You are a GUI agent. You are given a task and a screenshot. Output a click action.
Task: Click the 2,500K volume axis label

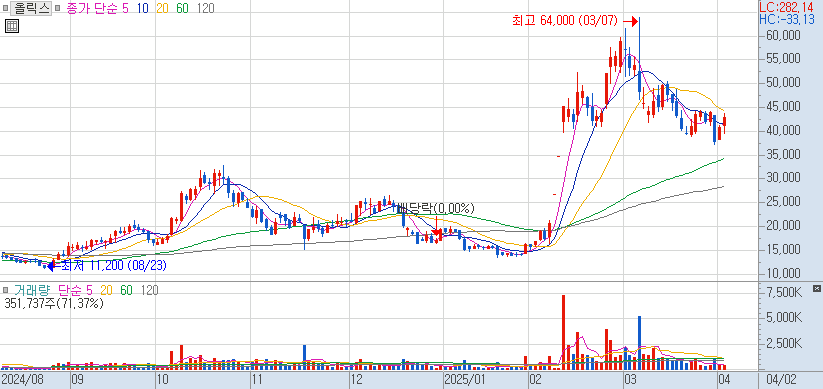point(783,343)
